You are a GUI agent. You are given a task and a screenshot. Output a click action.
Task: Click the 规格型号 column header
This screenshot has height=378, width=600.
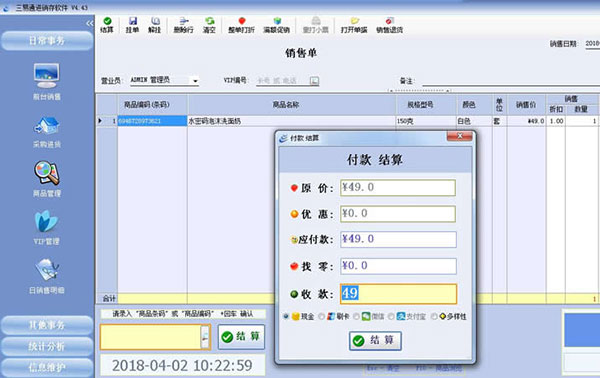[426, 105]
